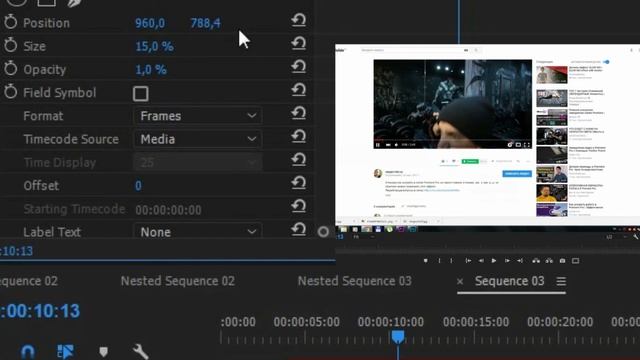Open the Timecode Source dropdown showing Media
Image resolution: width=640 pixels, height=360 pixels.
click(198, 139)
